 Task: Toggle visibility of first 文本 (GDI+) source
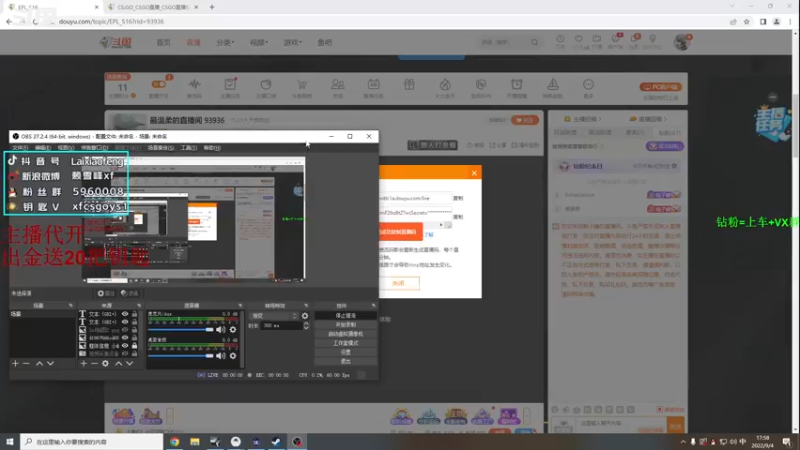(125, 314)
